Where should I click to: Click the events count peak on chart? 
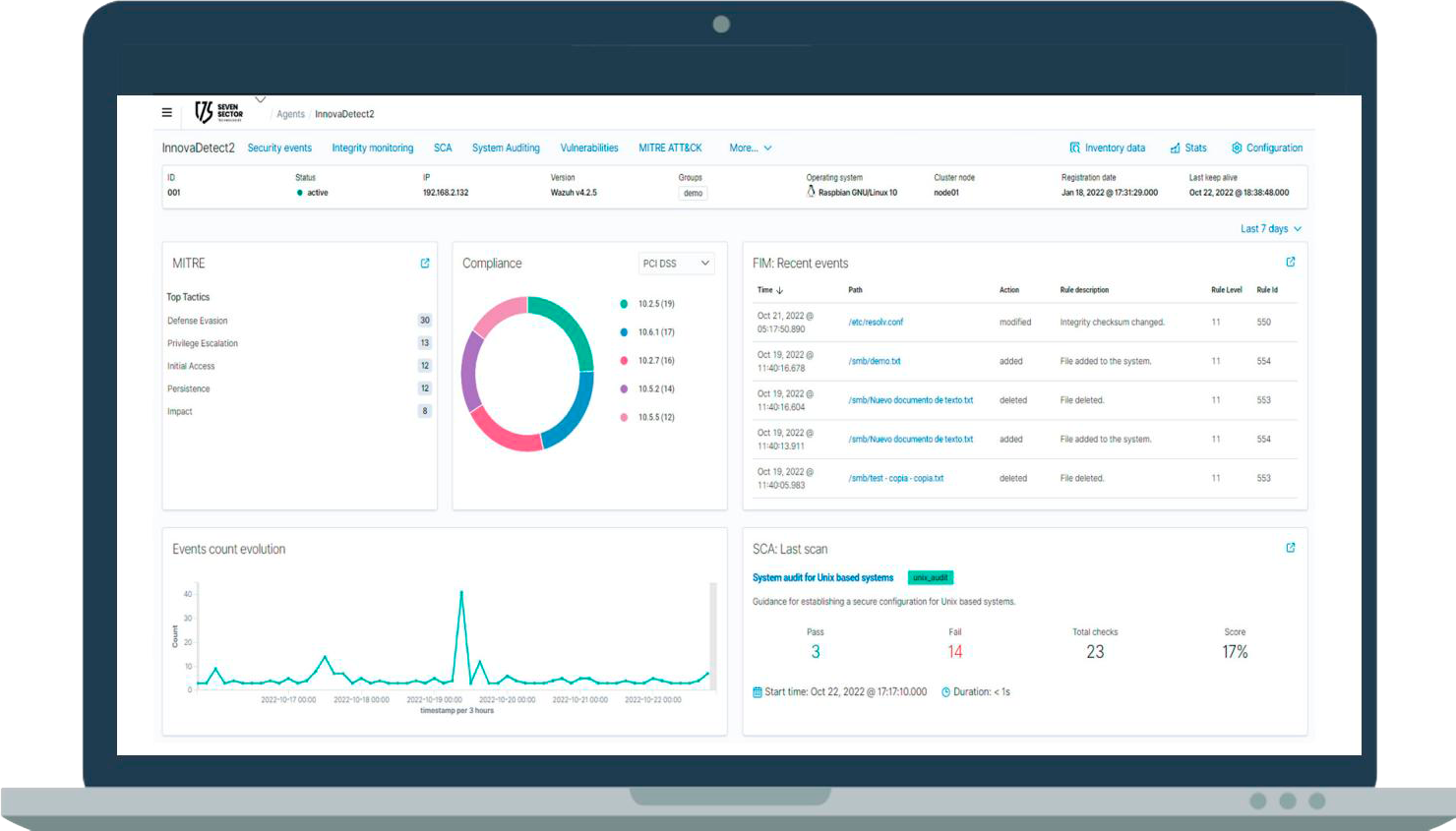[461, 592]
